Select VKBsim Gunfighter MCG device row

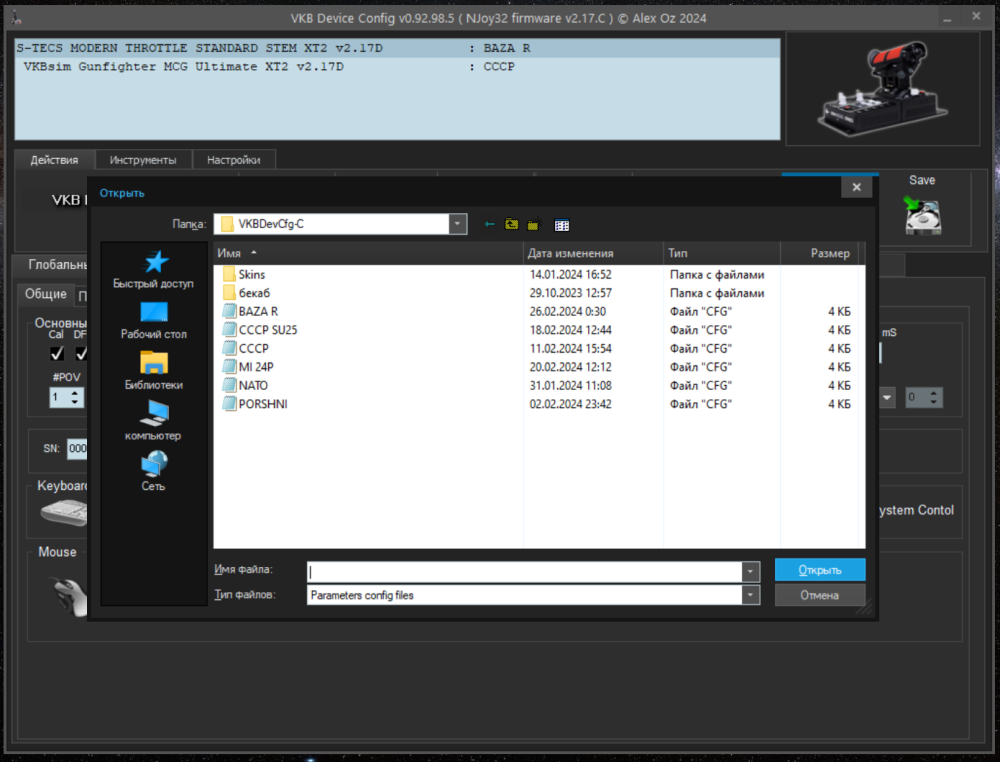[x=397, y=67]
